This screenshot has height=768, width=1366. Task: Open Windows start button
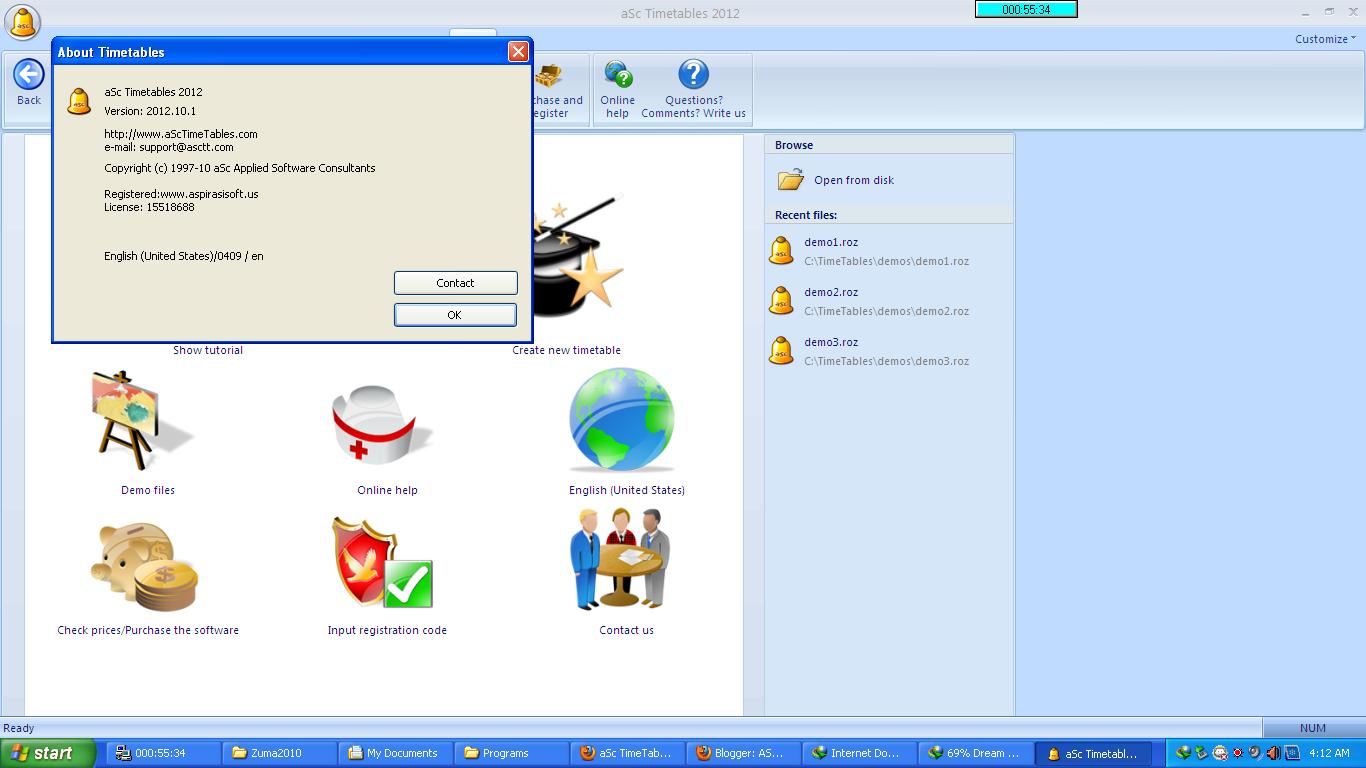[48, 753]
